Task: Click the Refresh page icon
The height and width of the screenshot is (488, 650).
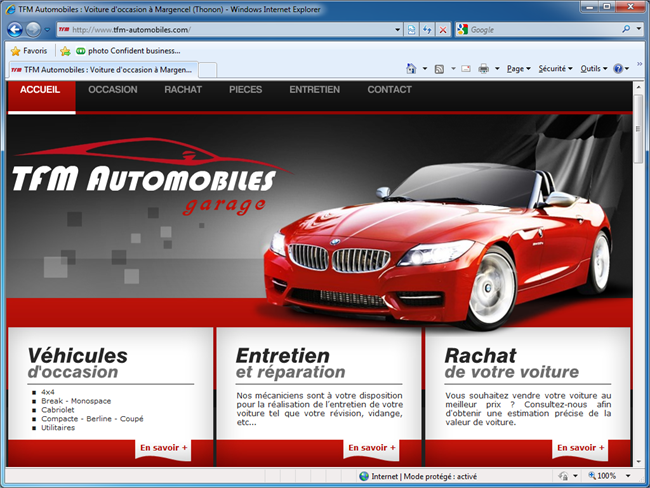Action: 427,30
